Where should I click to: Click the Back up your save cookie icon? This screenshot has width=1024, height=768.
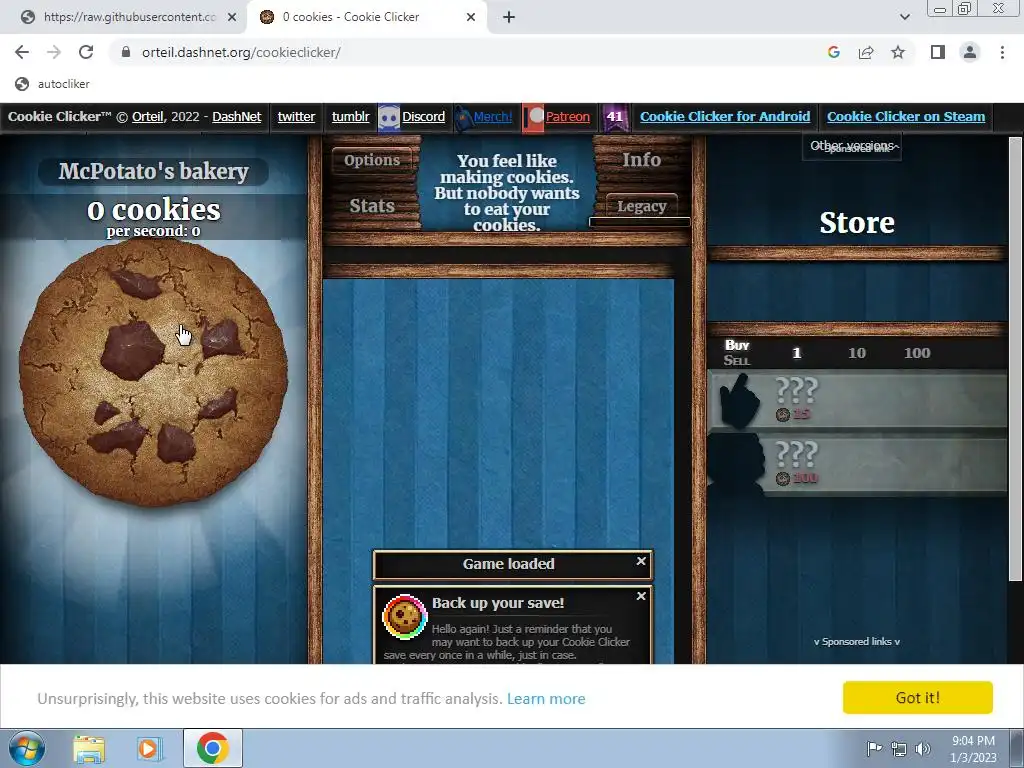pos(404,616)
